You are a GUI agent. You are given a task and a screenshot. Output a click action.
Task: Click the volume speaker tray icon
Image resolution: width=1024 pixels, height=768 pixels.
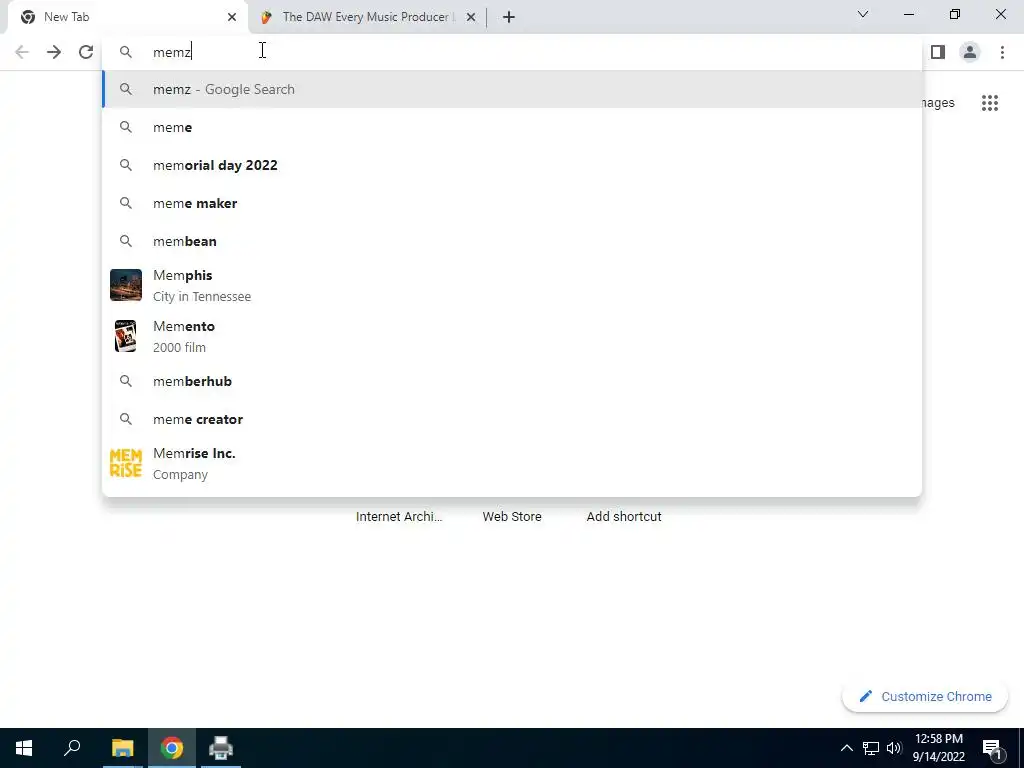pyautogui.click(x=894, y=748)
